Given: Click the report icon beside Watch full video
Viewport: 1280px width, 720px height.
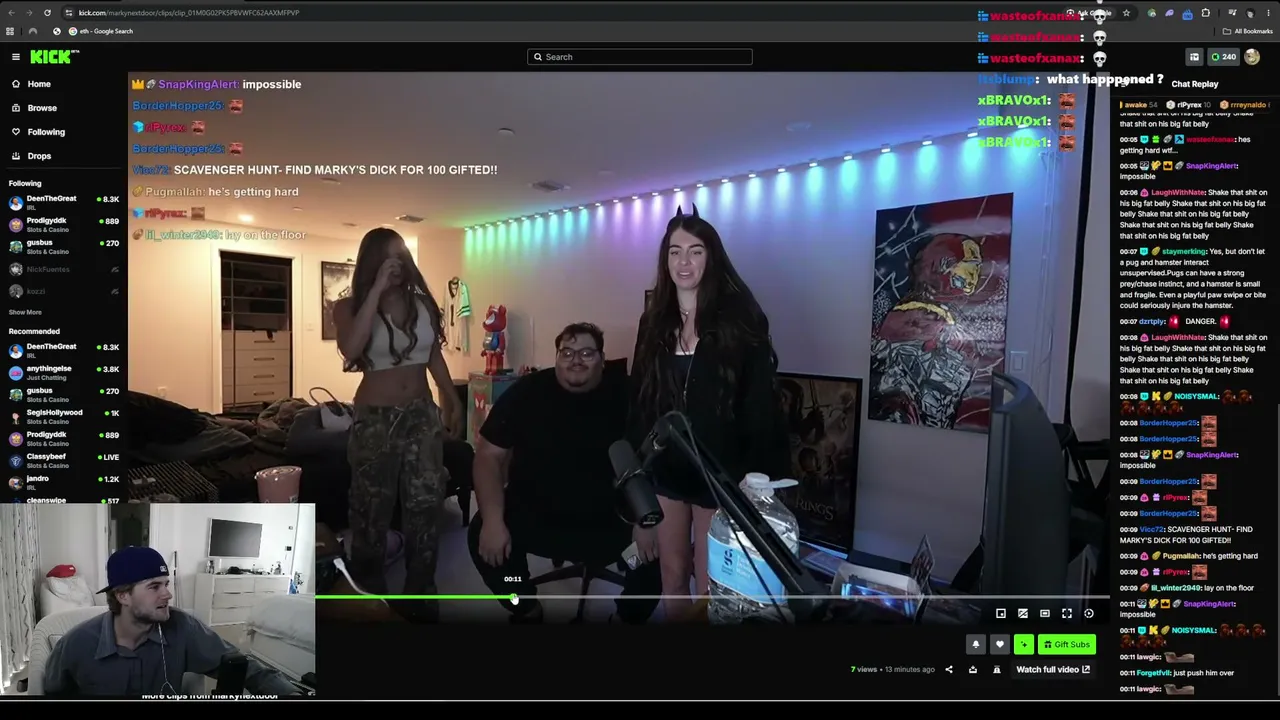Looking at the screenshot, I should [997, 670].
